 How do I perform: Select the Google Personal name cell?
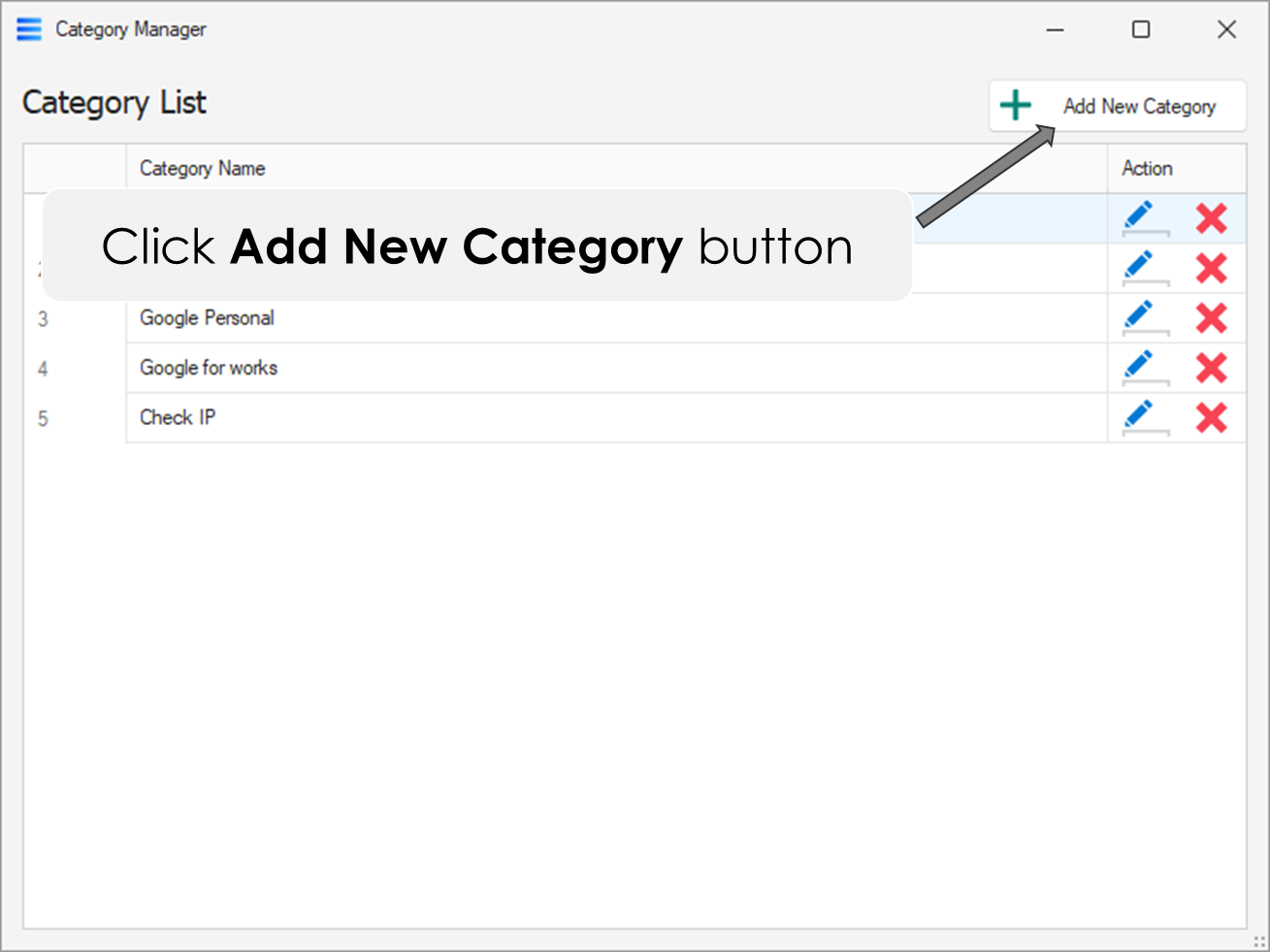coord(207,318)
